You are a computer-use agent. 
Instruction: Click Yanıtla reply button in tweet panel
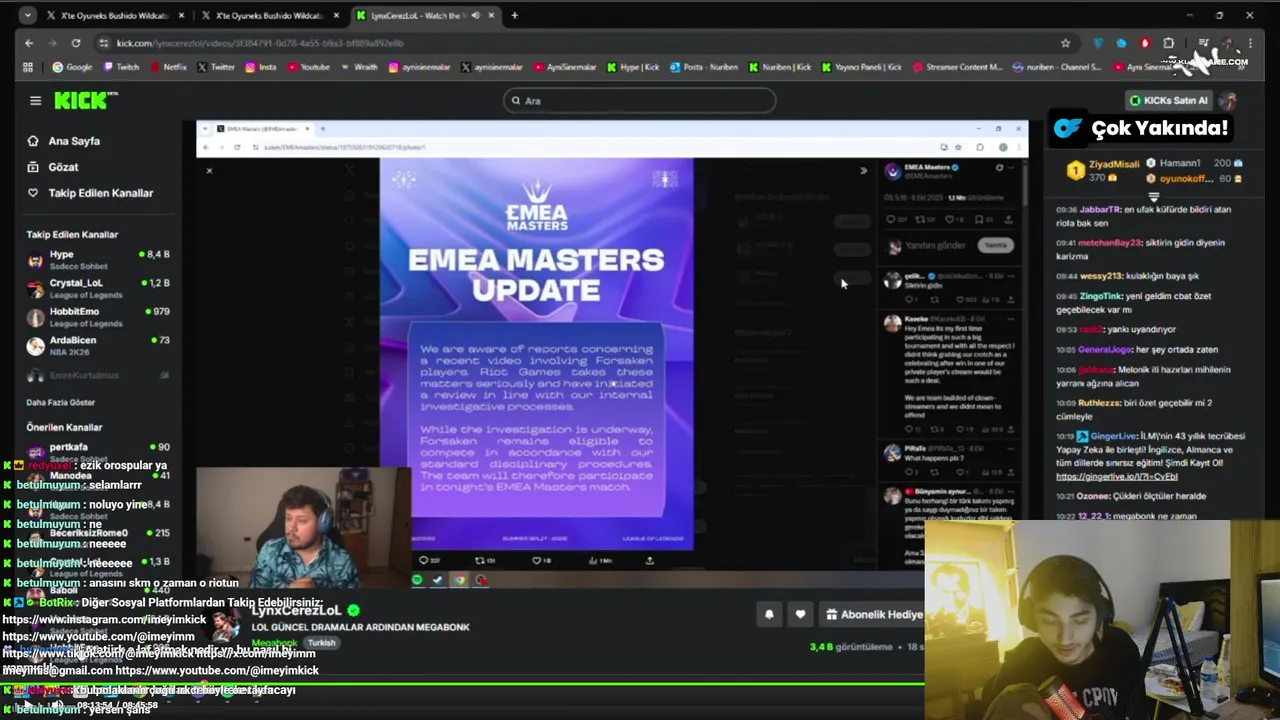pyautogui.click(x=995, y=245)
